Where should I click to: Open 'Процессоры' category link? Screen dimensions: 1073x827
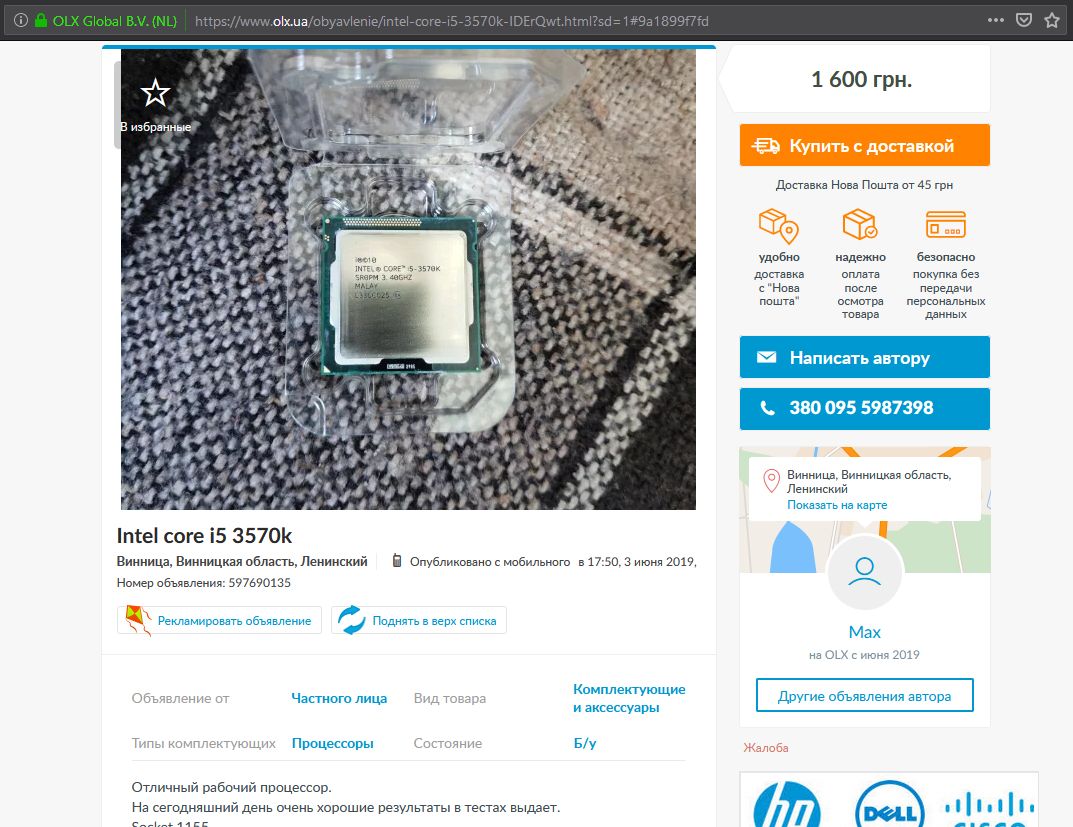pyautogui.click(x=333, y=744)
